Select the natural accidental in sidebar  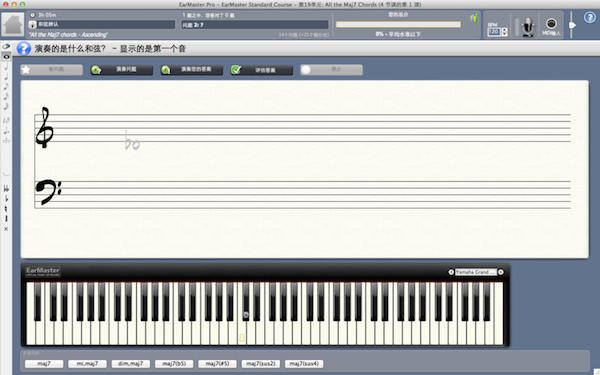click(x=6, y=209)
